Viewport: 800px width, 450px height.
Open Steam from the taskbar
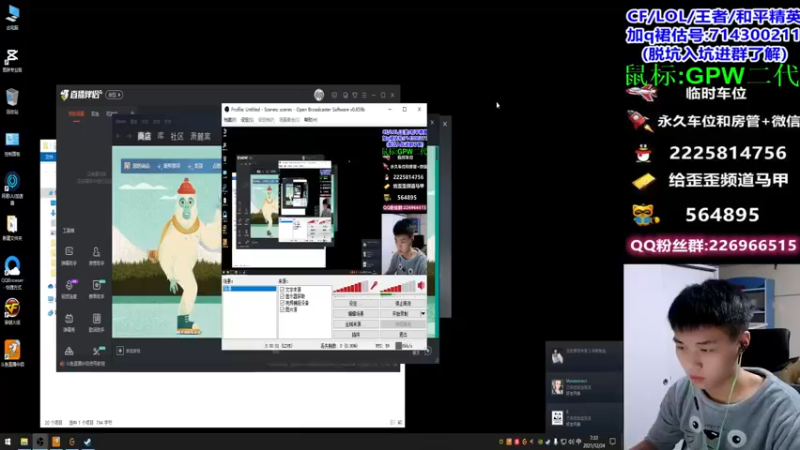tap(88, 441)
